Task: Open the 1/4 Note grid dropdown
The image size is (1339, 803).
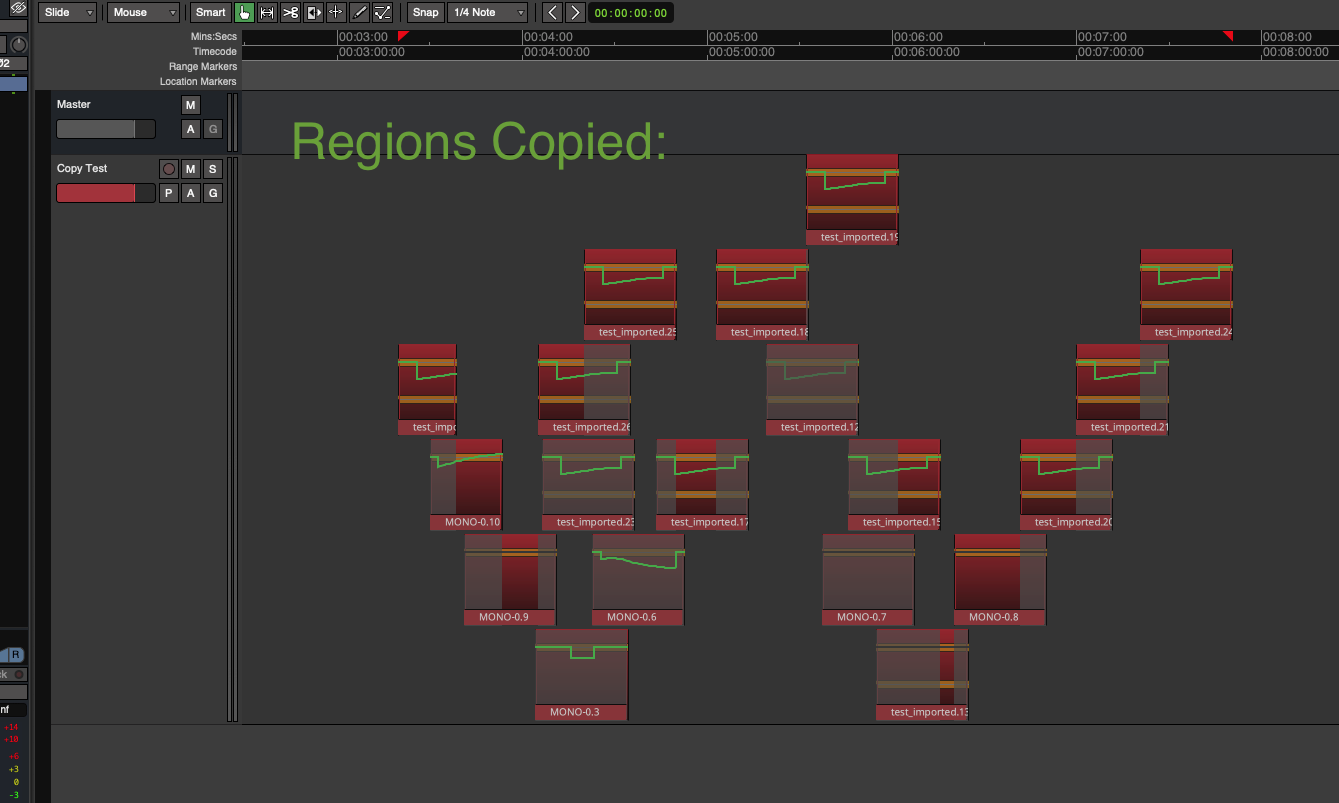Action: click(487, 13)
